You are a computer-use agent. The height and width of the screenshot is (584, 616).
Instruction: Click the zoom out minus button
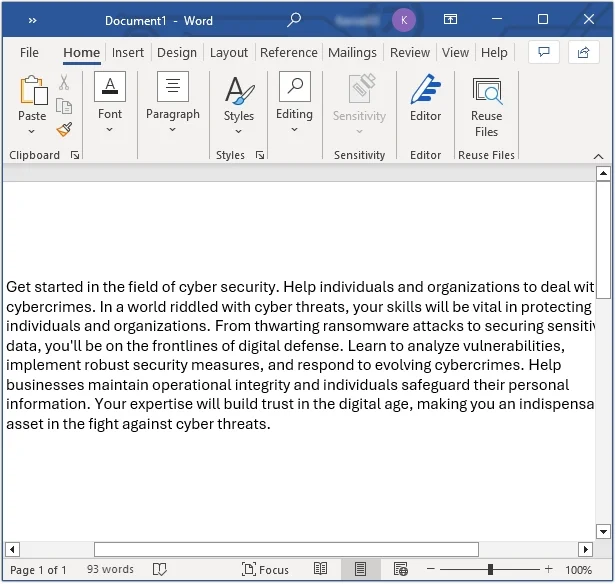click(431, 569)
